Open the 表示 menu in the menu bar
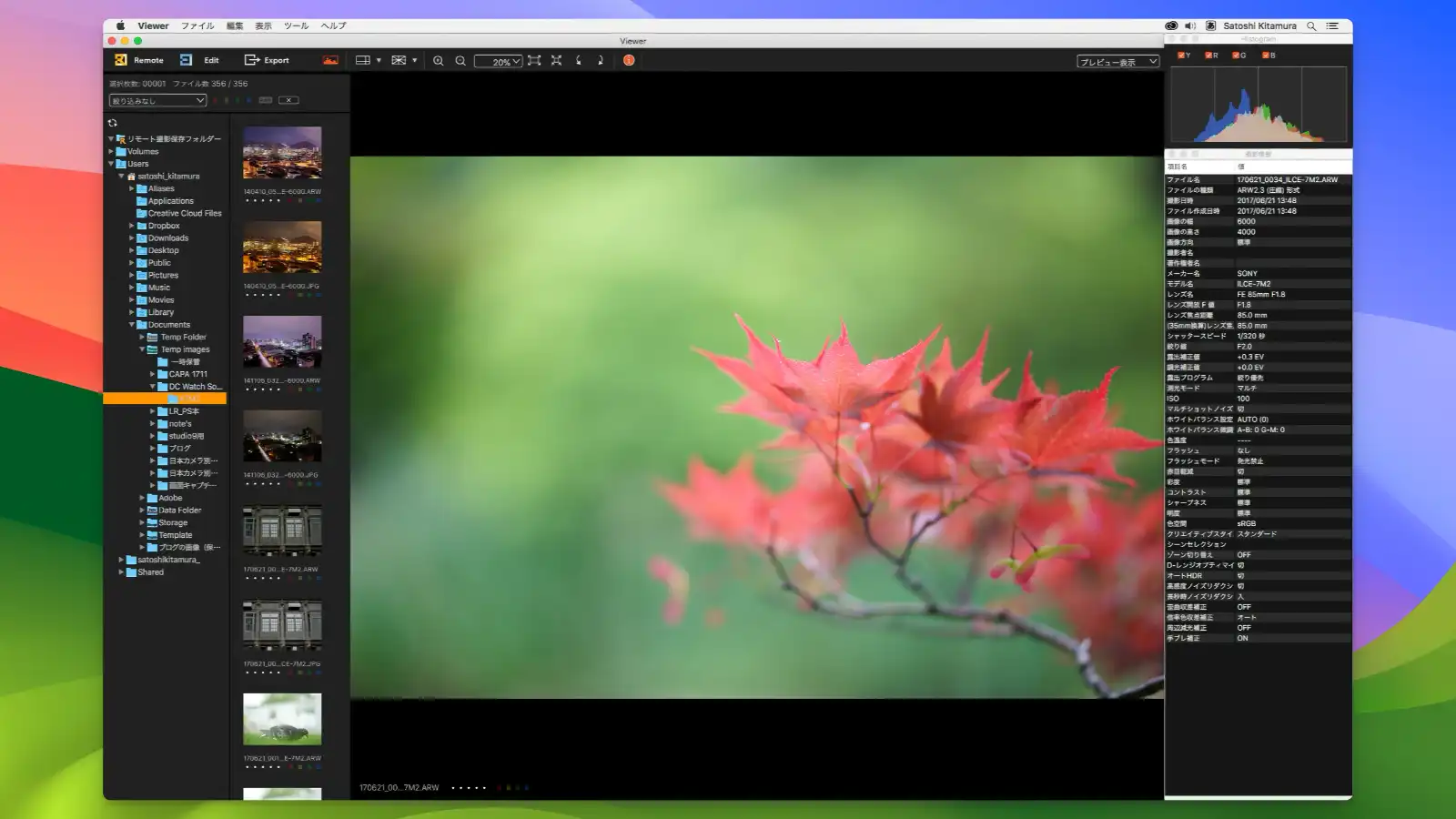The image size is (1456, 819). (264, 25)
